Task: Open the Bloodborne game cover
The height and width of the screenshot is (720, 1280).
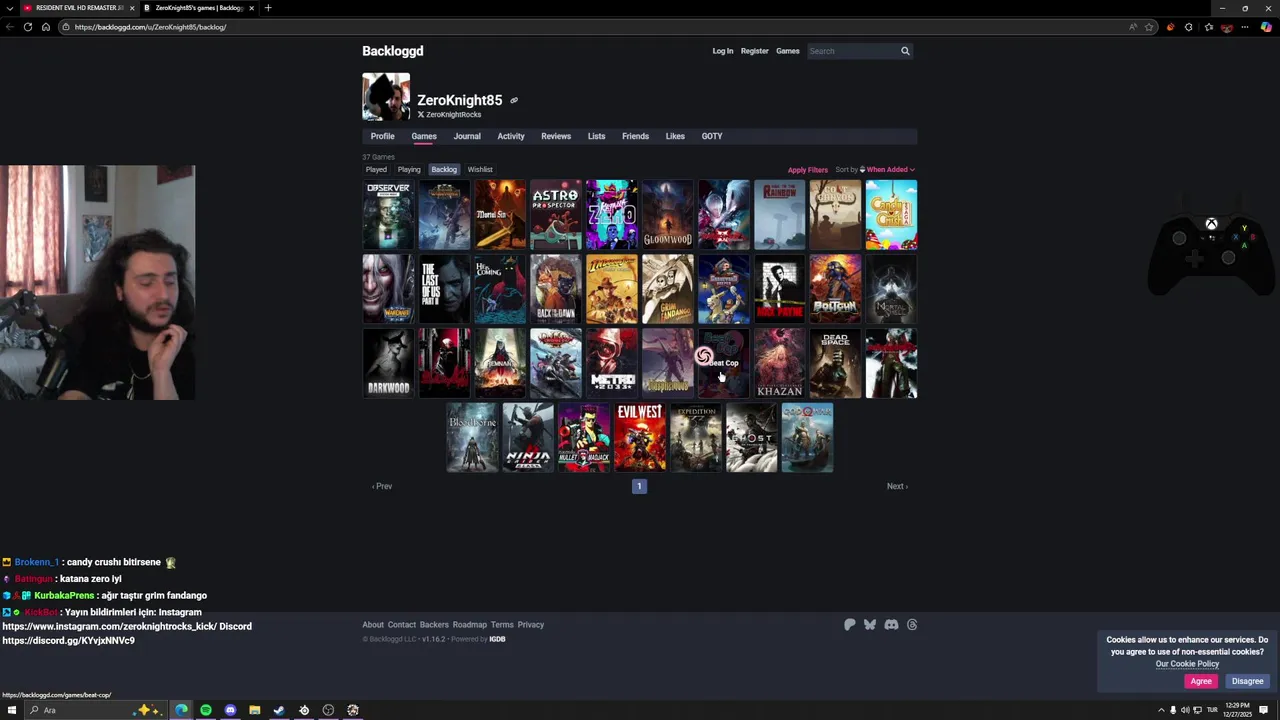Action: (472, 438)
